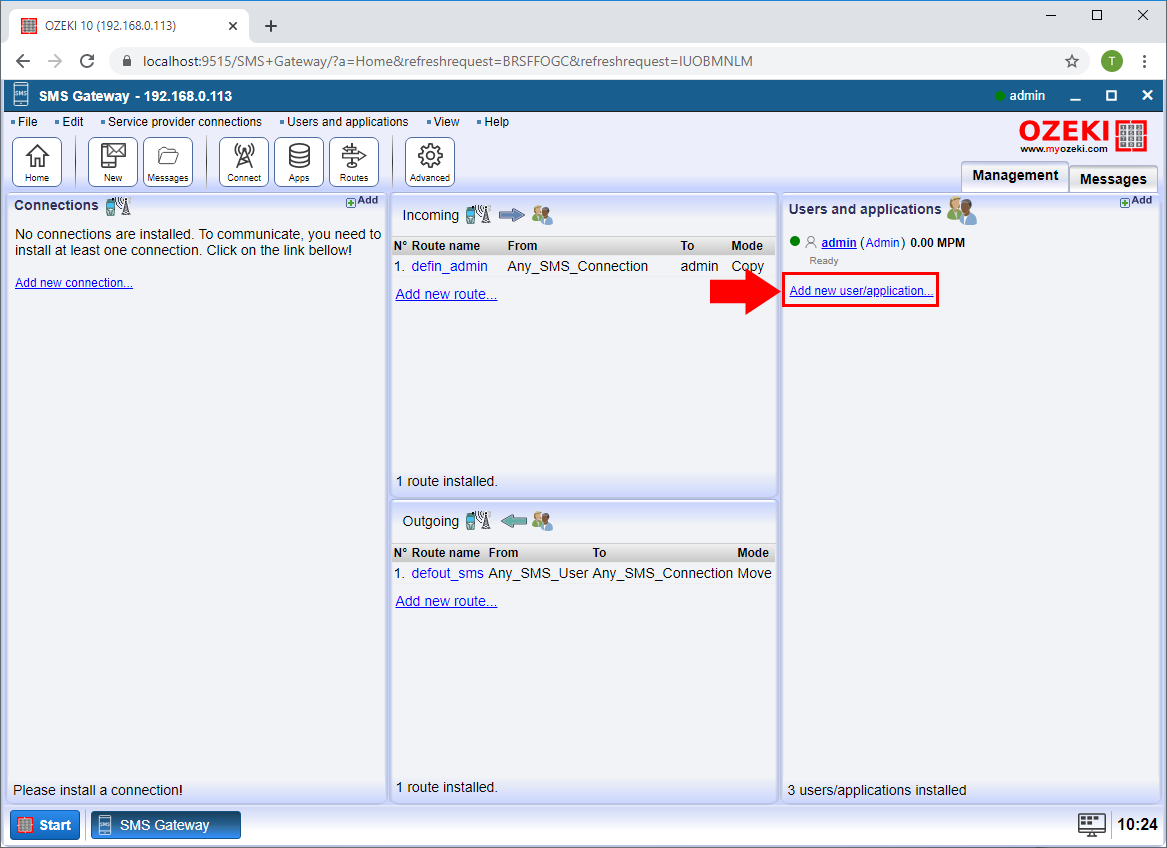Click the Please install a connection status
This screenshot has height=848, width=1167.
point(97,790)
